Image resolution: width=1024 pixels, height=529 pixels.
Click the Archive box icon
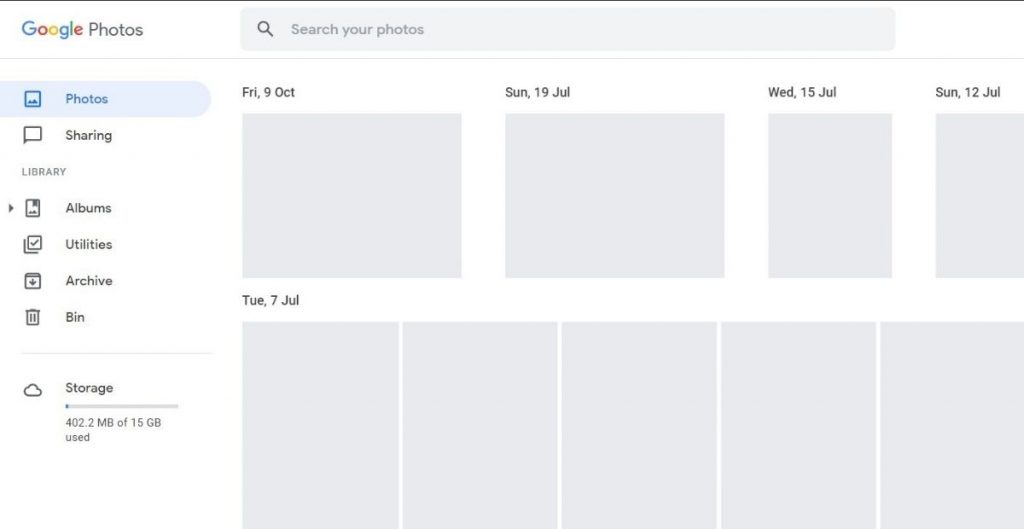pyautogui.click(x=33, y=281)
